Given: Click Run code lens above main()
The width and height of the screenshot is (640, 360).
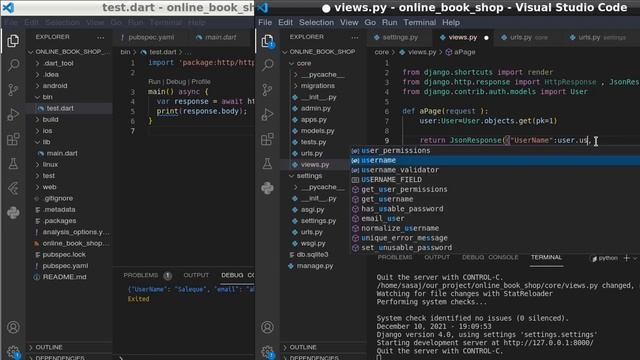Looking at the screenshot, I should pos(154,82).
